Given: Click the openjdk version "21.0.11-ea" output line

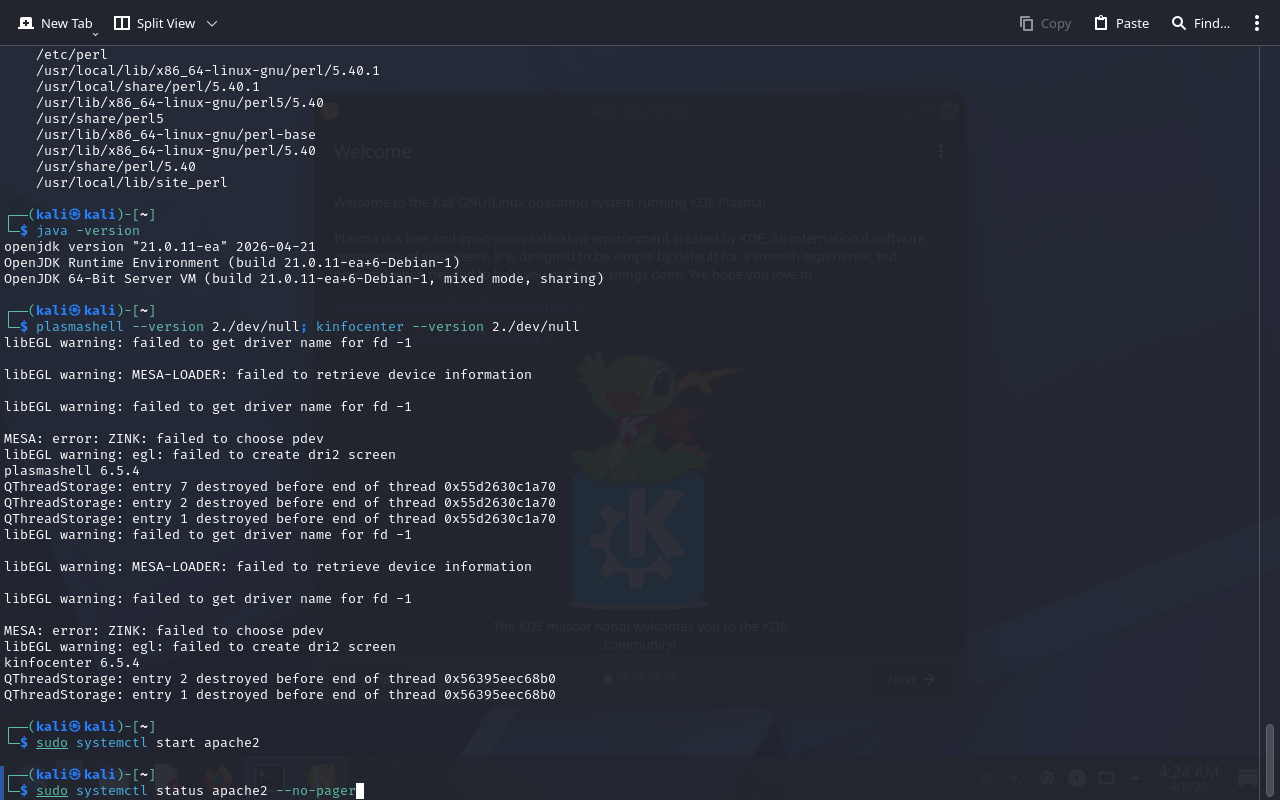Looking at the screenshot, I should point(160,247).
